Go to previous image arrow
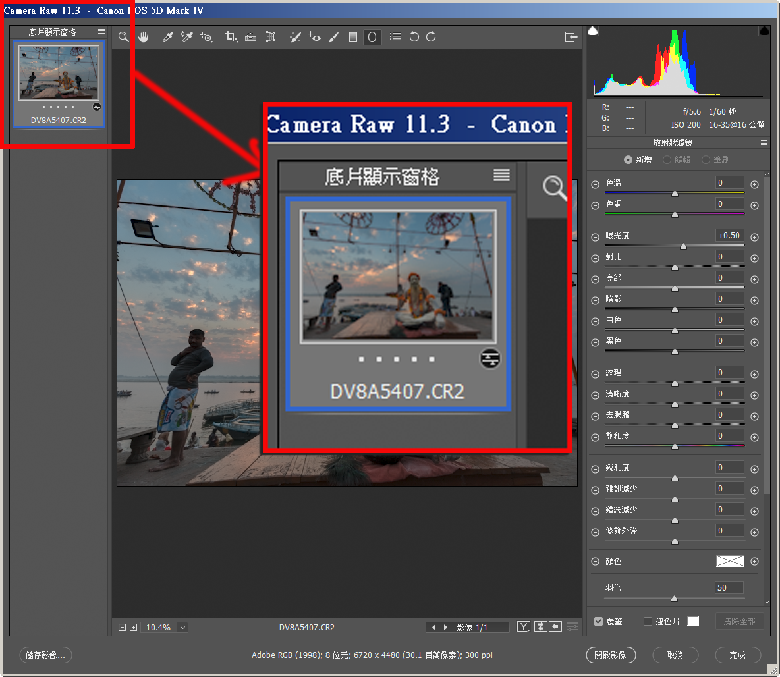This screenshot has height=677, width=780. click(x=433, y=627)
